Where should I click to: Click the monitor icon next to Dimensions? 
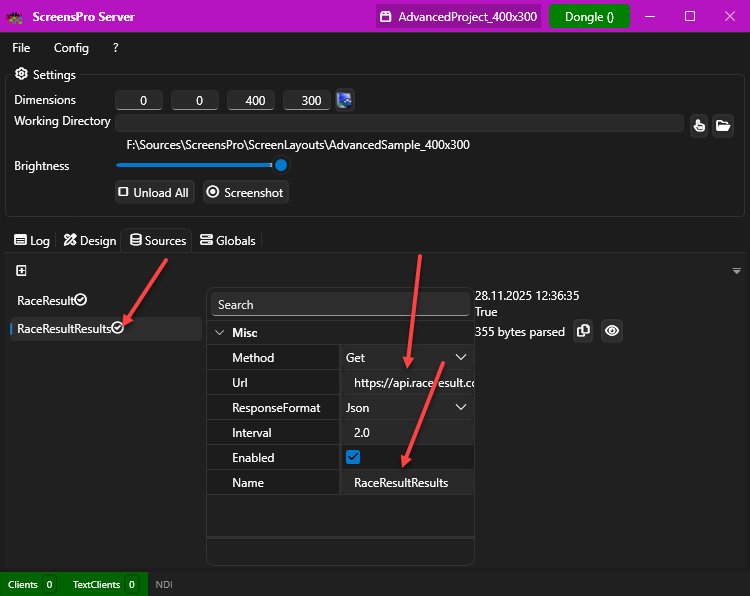coord(344,100)
